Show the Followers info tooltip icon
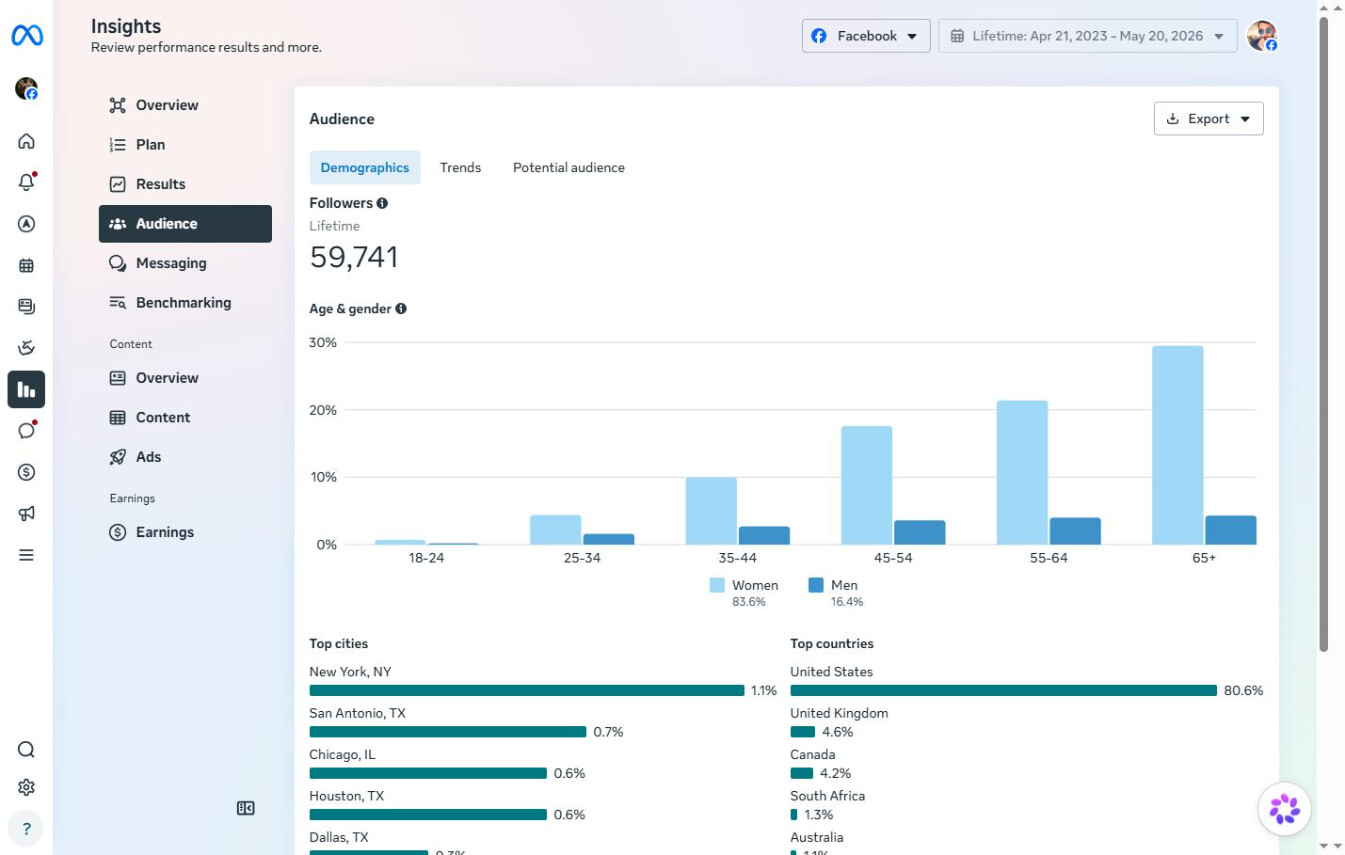1345x855 pixels. click(382, 203)
